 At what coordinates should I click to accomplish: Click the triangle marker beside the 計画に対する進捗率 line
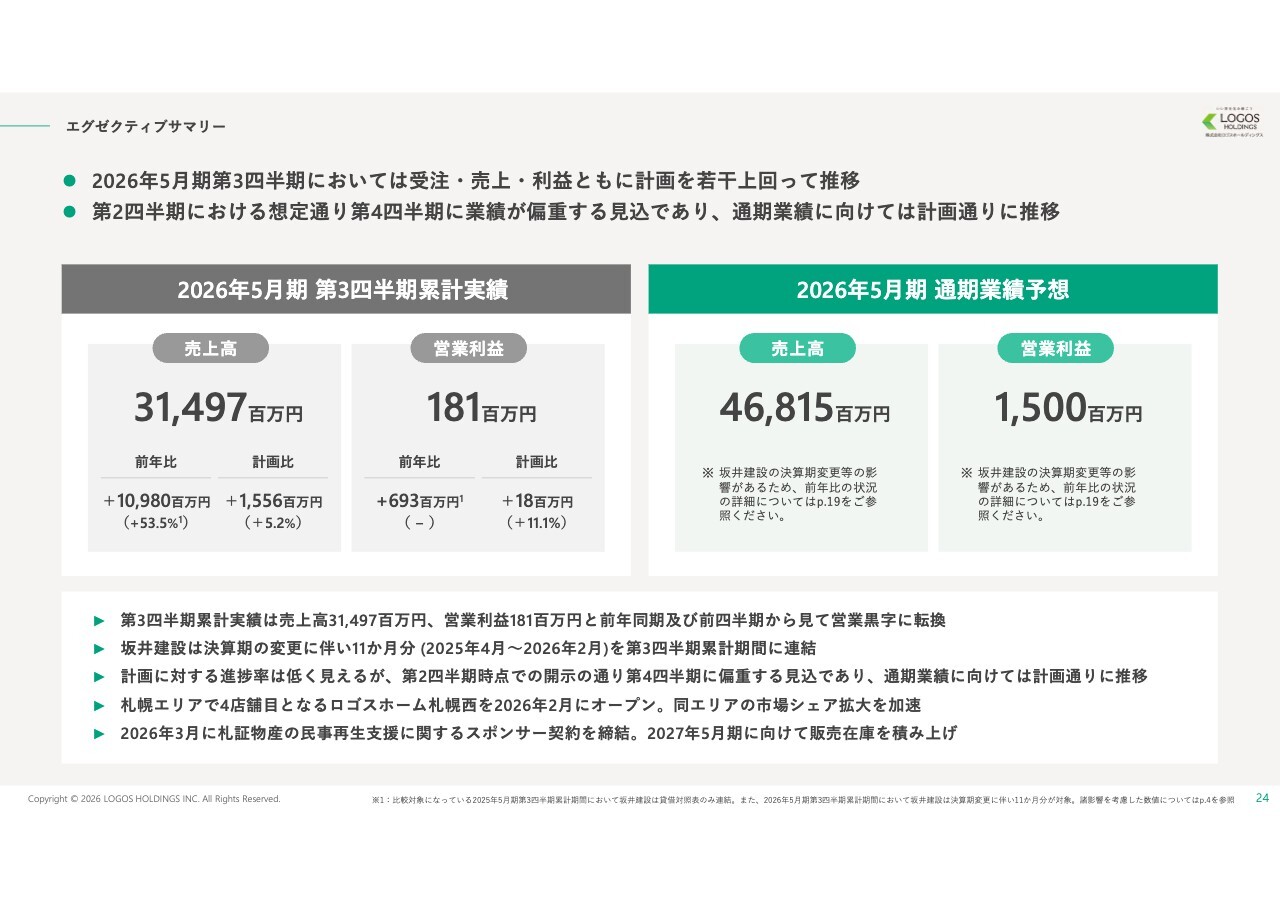99,677
